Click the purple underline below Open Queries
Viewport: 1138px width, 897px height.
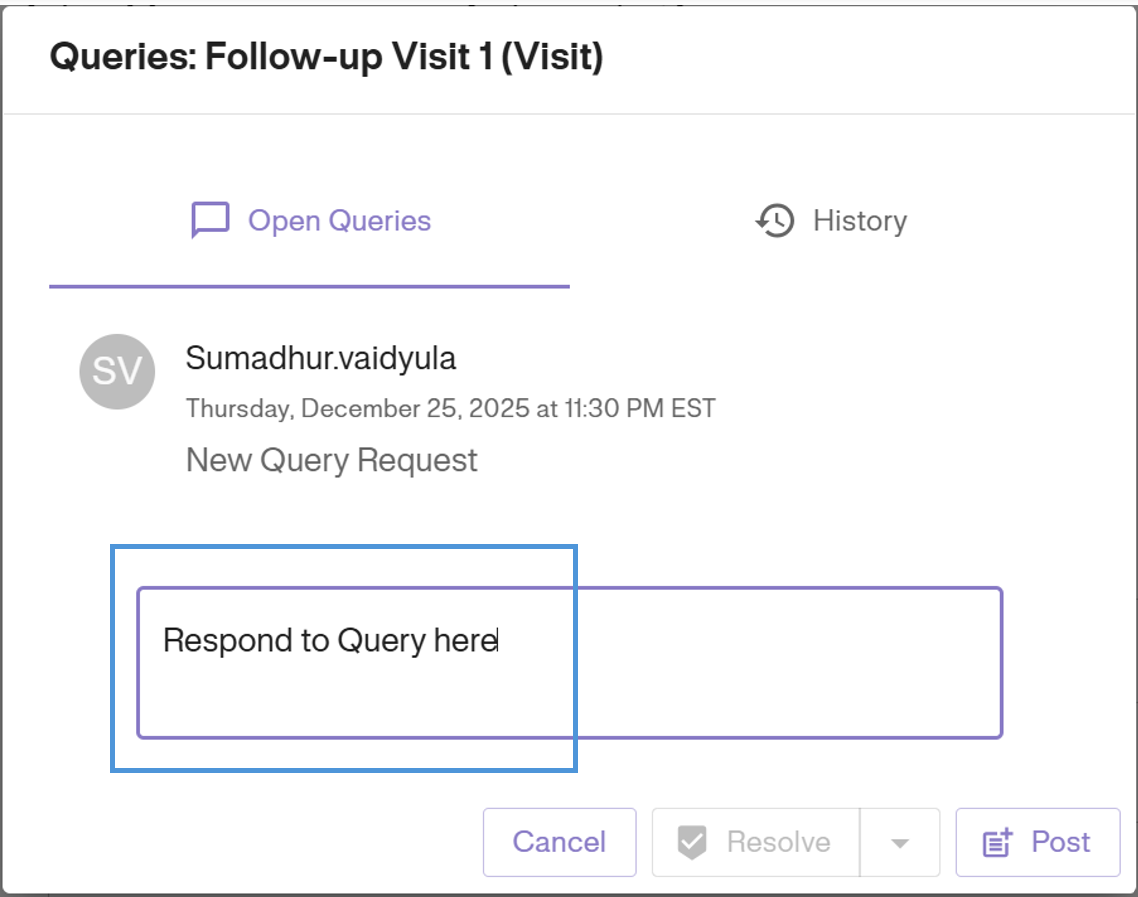coord(309,287)
